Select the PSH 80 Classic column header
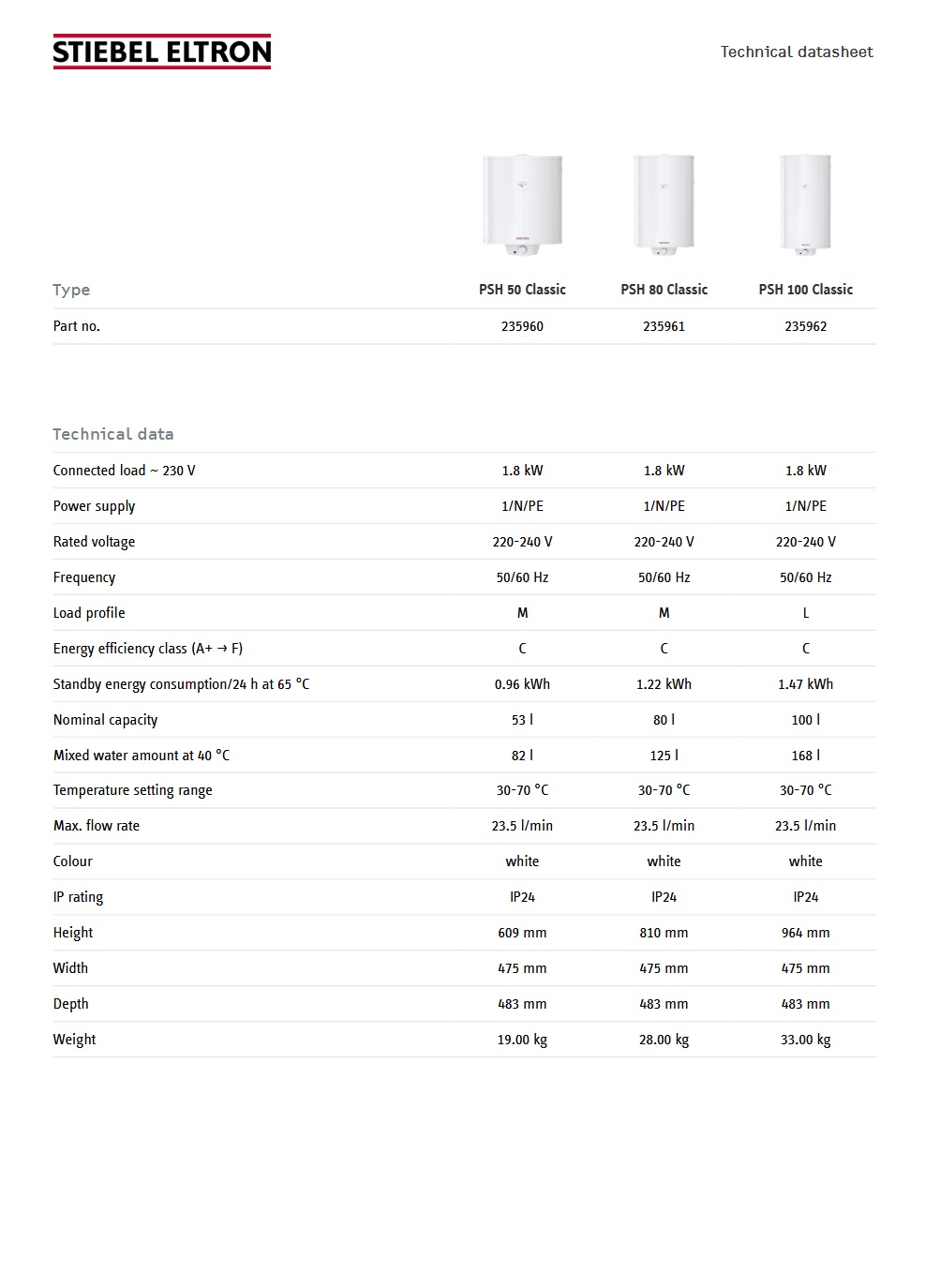925x1288 pixels. pyautogui.click(x=664, y=290)
